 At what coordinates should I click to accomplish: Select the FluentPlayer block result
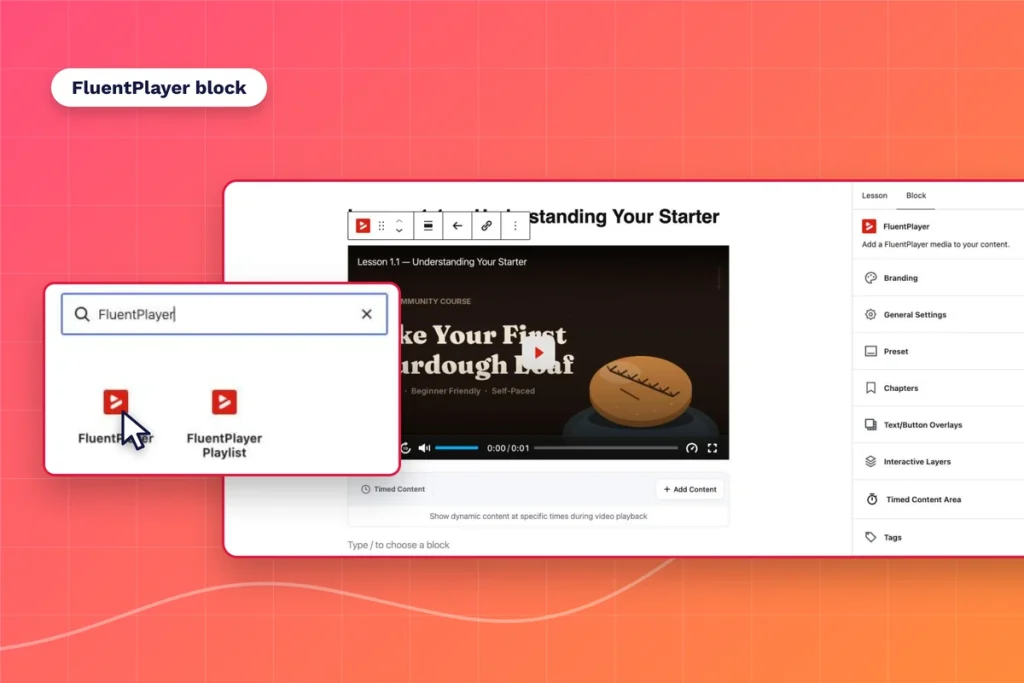pos(116,417)
